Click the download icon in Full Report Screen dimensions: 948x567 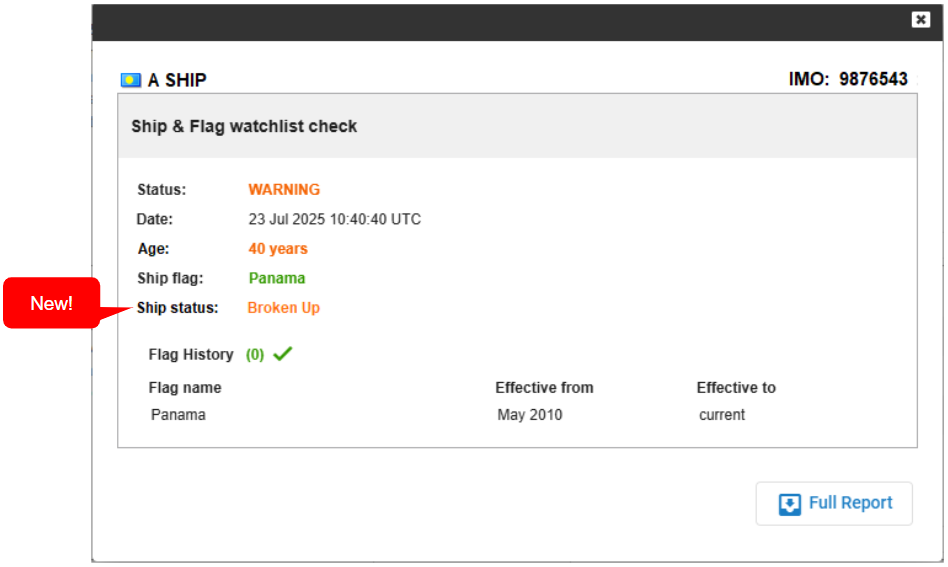(790, 504)
